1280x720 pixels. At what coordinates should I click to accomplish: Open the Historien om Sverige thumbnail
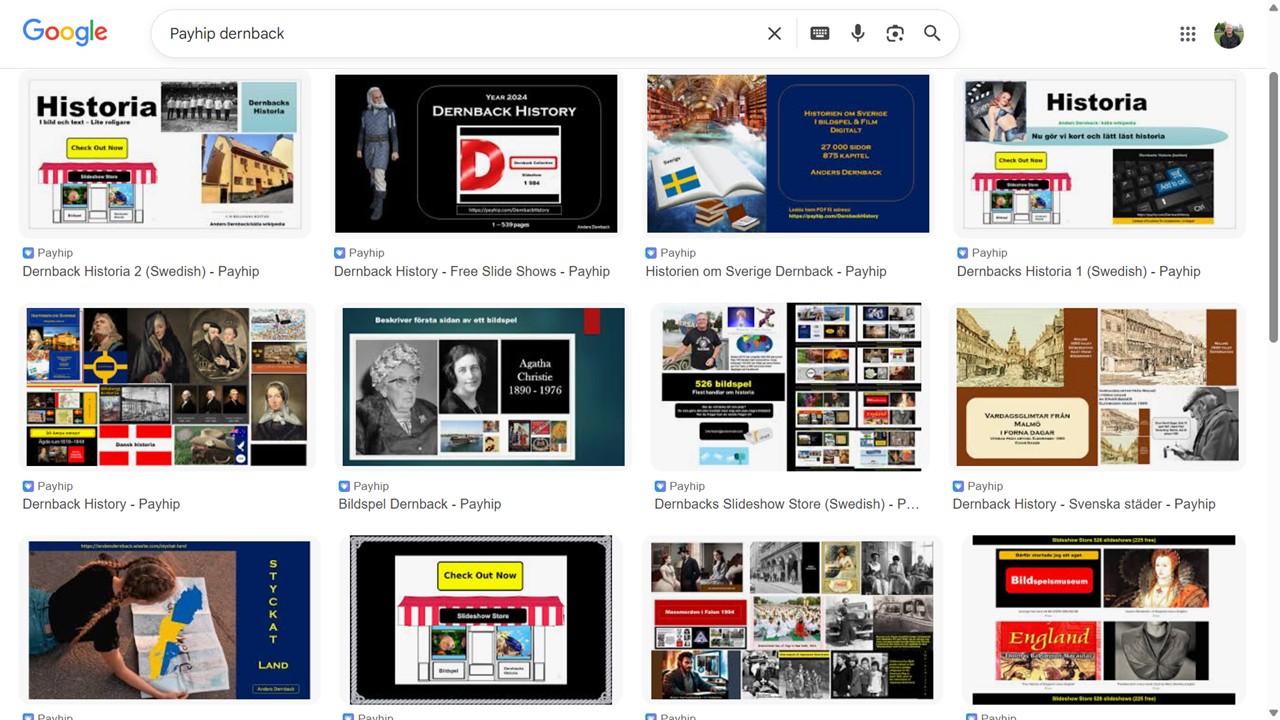tap(788, 153)
